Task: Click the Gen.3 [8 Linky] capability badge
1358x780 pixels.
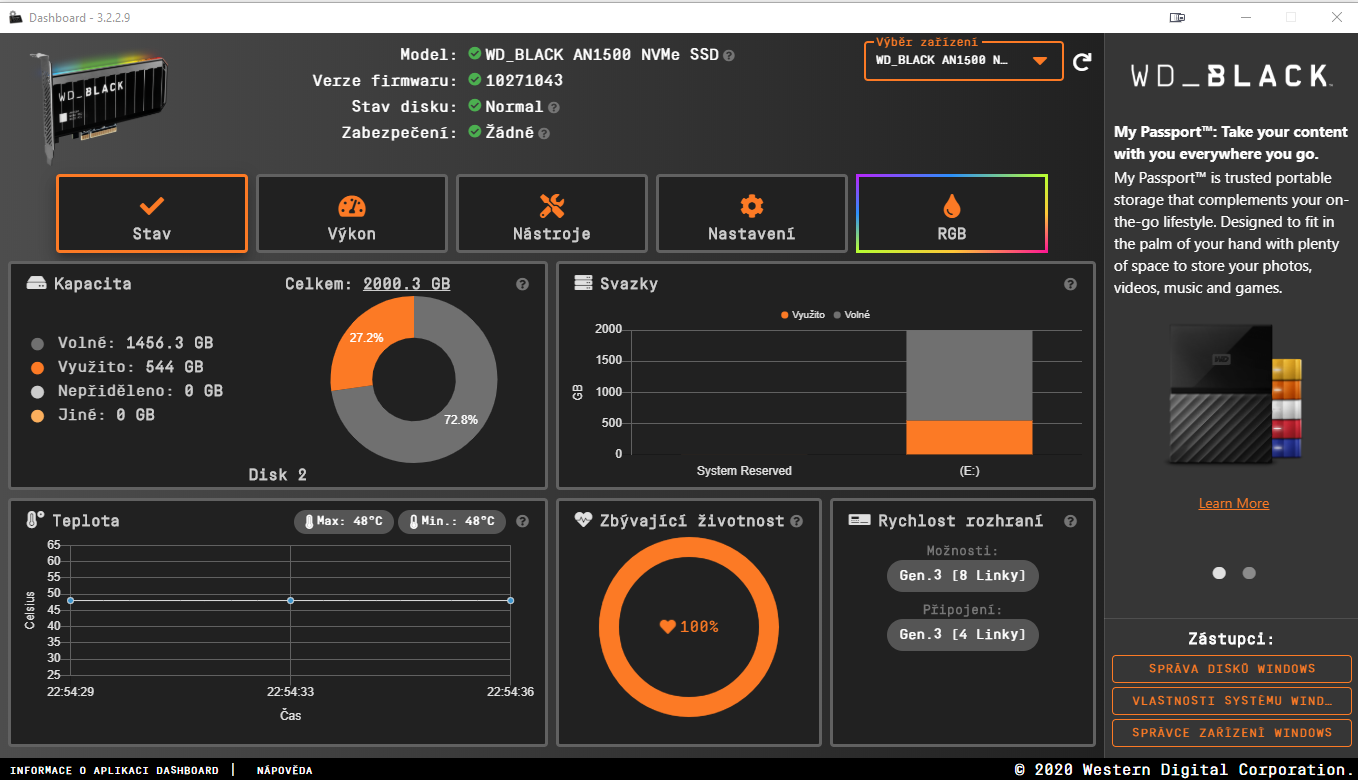Action: [x=963, y=576]
